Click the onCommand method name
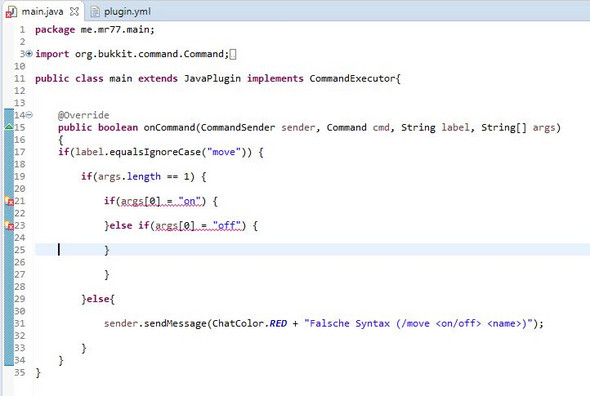Image resolution: width=590 pixels, height=396 pixels. 169,128
